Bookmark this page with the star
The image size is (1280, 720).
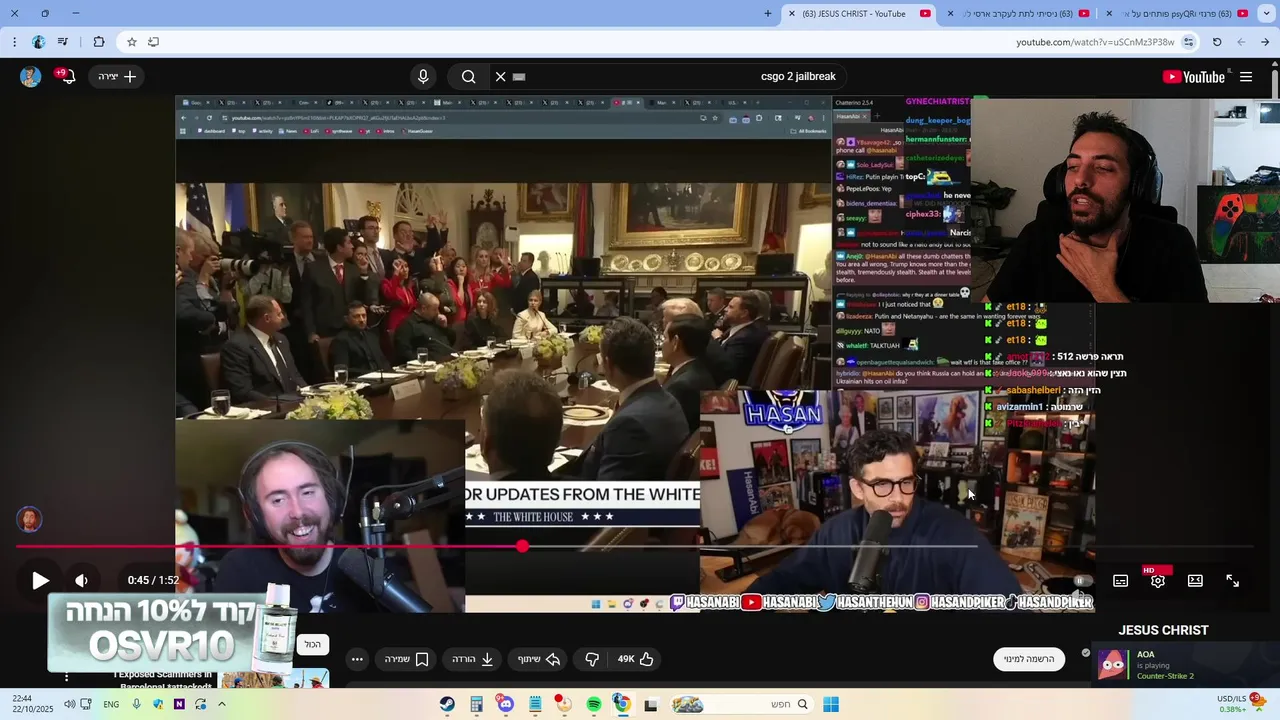[x=131, y=42]
